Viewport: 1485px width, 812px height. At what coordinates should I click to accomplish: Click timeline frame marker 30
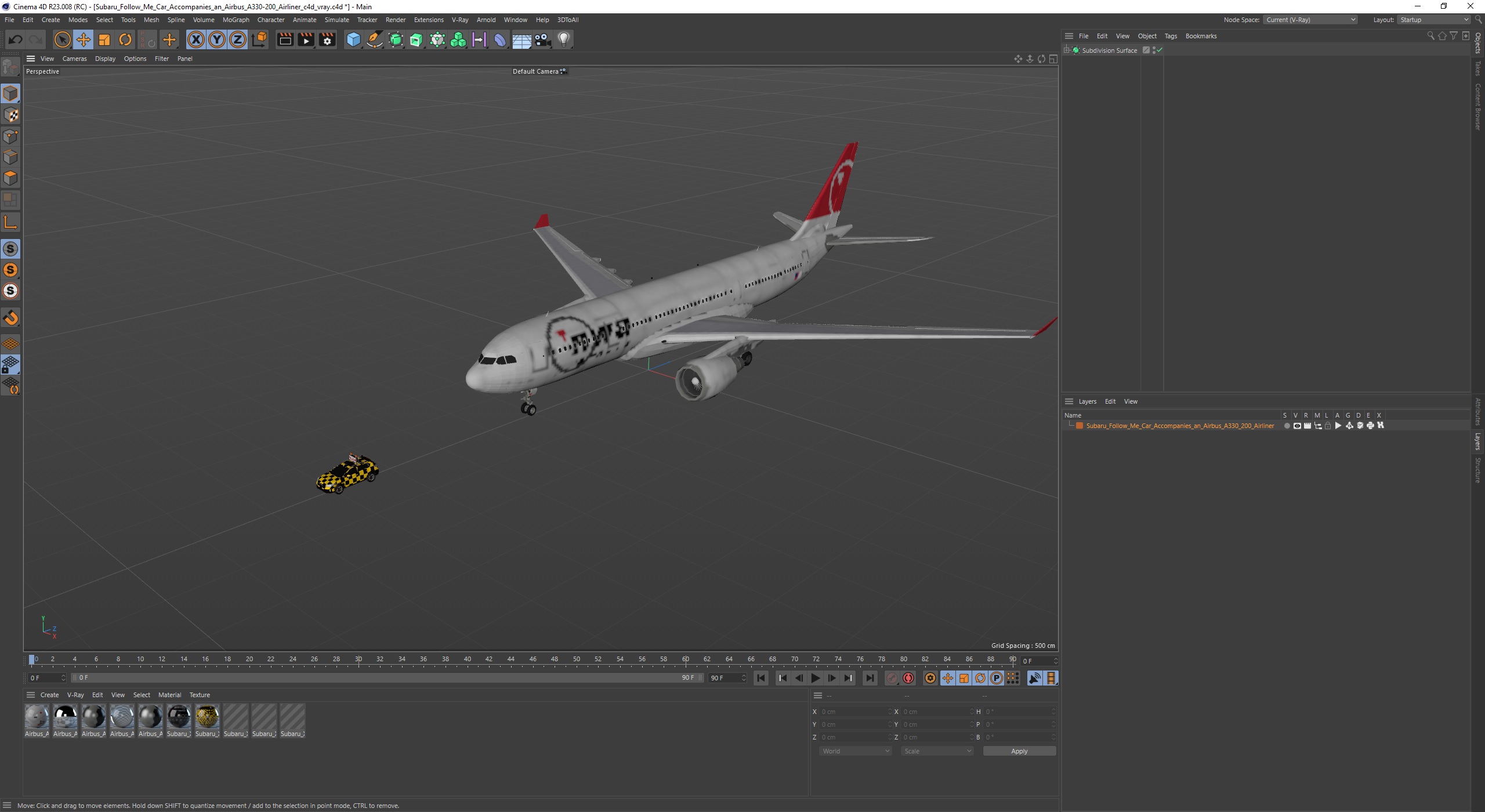click(x=358, y=659)
